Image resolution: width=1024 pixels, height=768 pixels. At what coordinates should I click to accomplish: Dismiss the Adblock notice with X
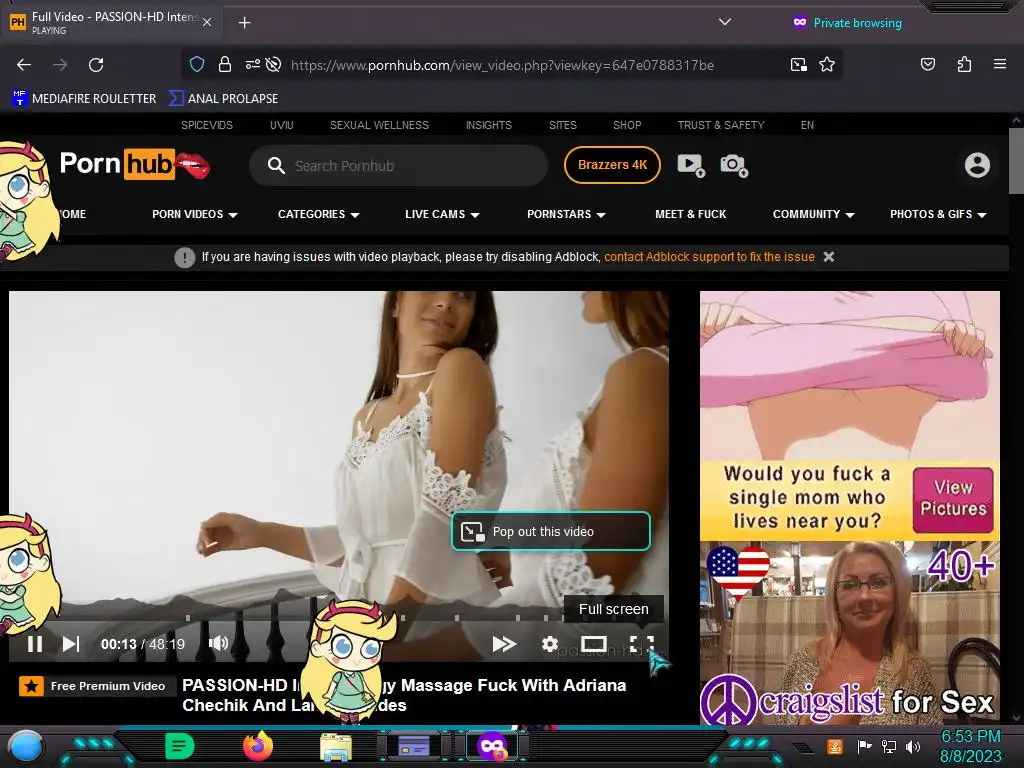click(829, 257)
